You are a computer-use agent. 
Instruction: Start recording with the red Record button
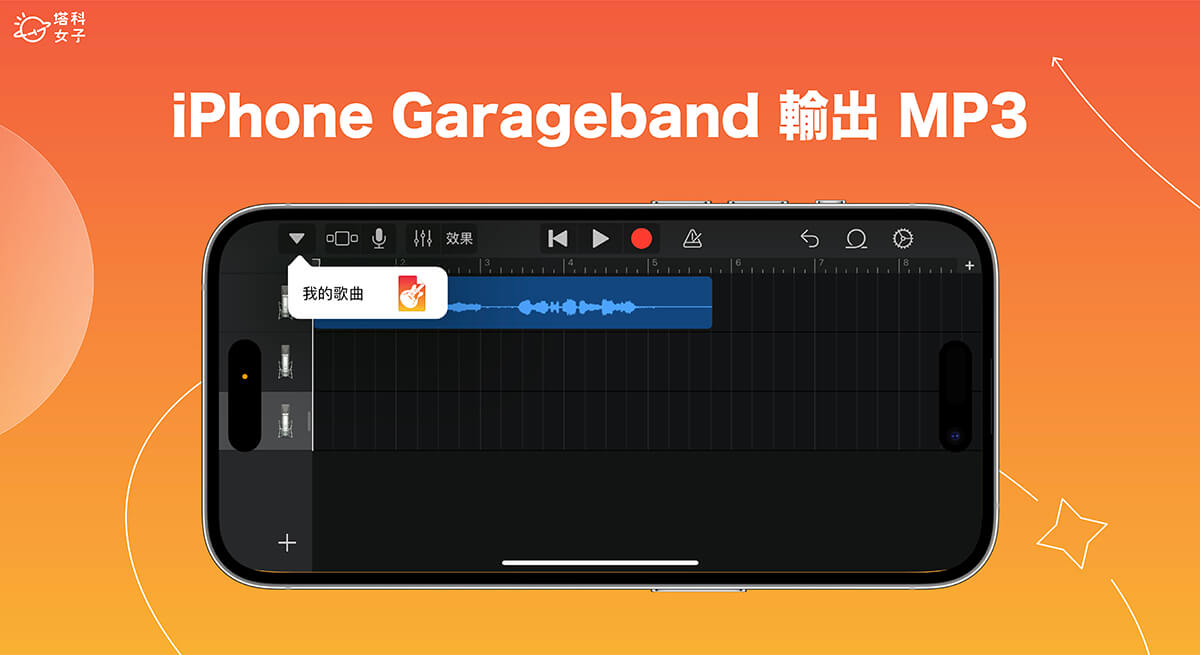point(641,238)
